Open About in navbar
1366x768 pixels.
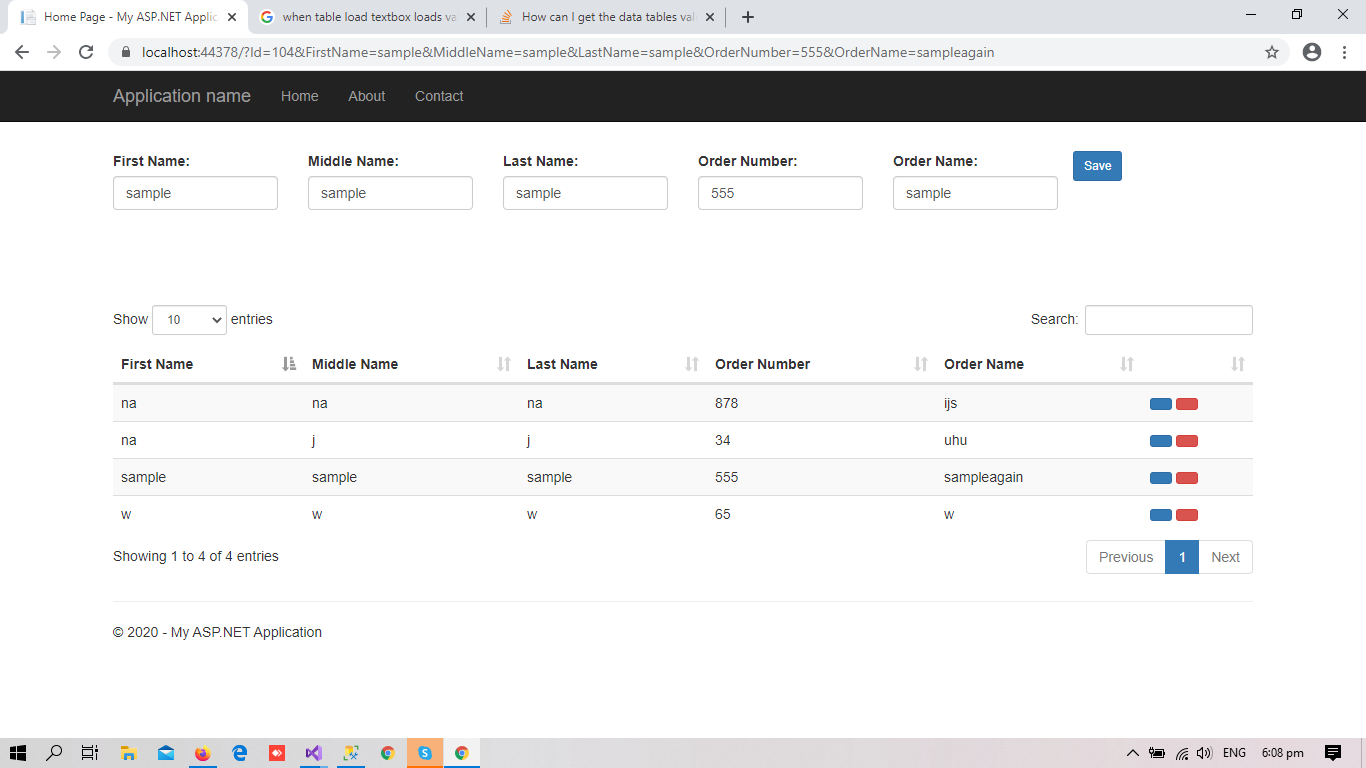click(x=367, y=96)
